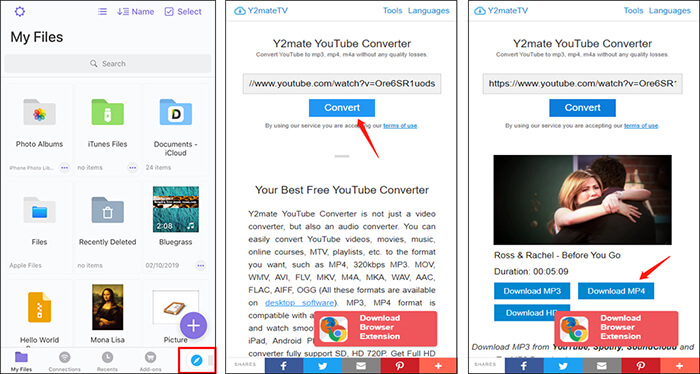Share on Facebook in right screen

[525, 366]
